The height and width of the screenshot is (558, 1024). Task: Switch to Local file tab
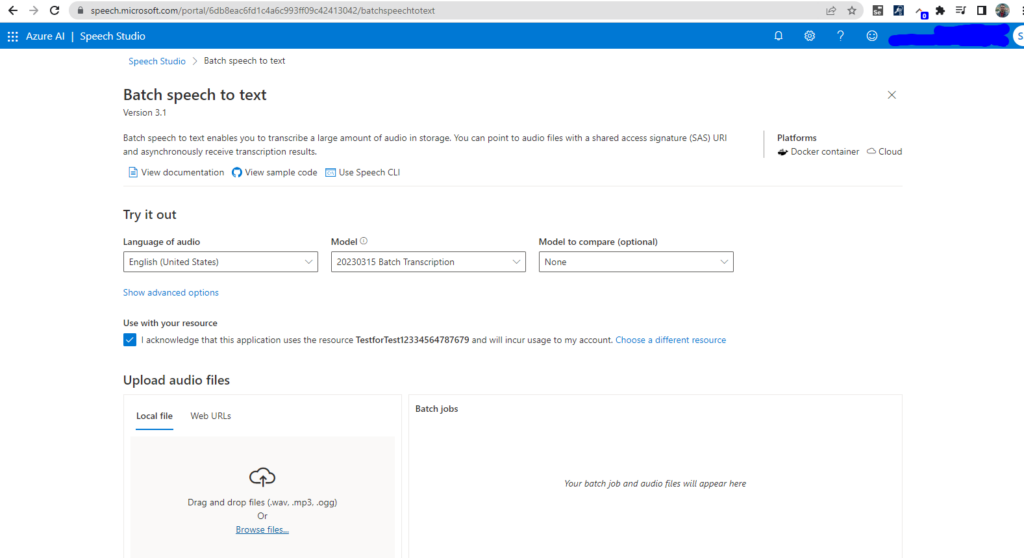tap(154, 416)
